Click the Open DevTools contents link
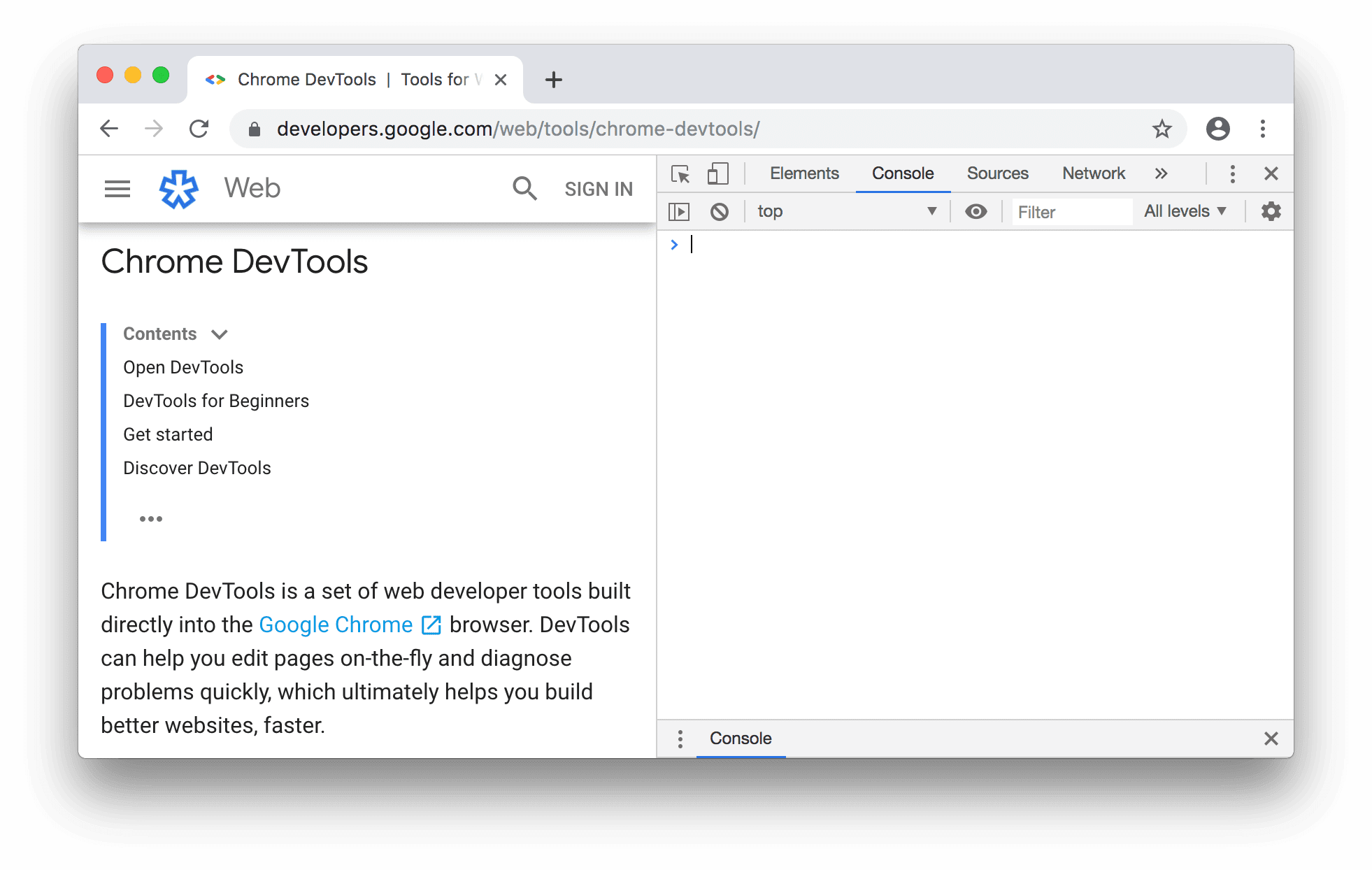 184,367
